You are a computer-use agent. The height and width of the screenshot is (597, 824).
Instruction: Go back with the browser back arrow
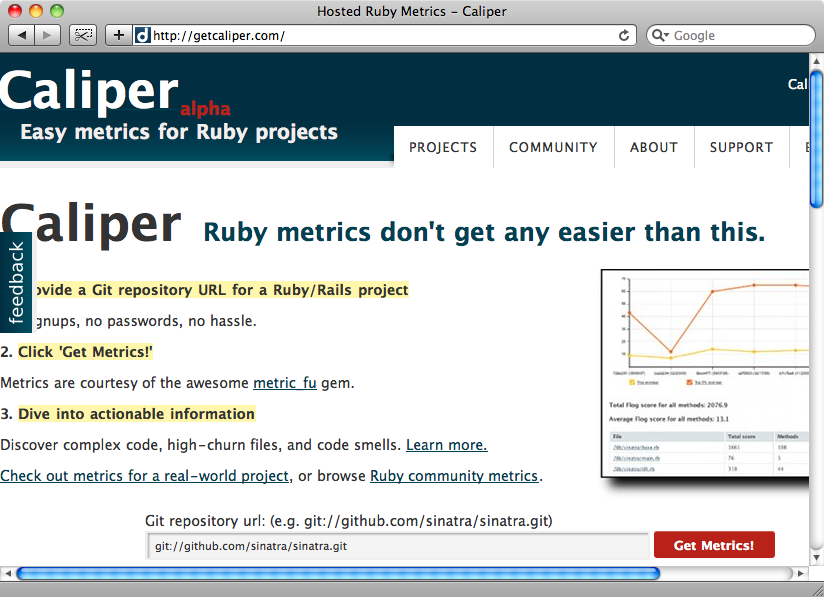click(22, 35)
